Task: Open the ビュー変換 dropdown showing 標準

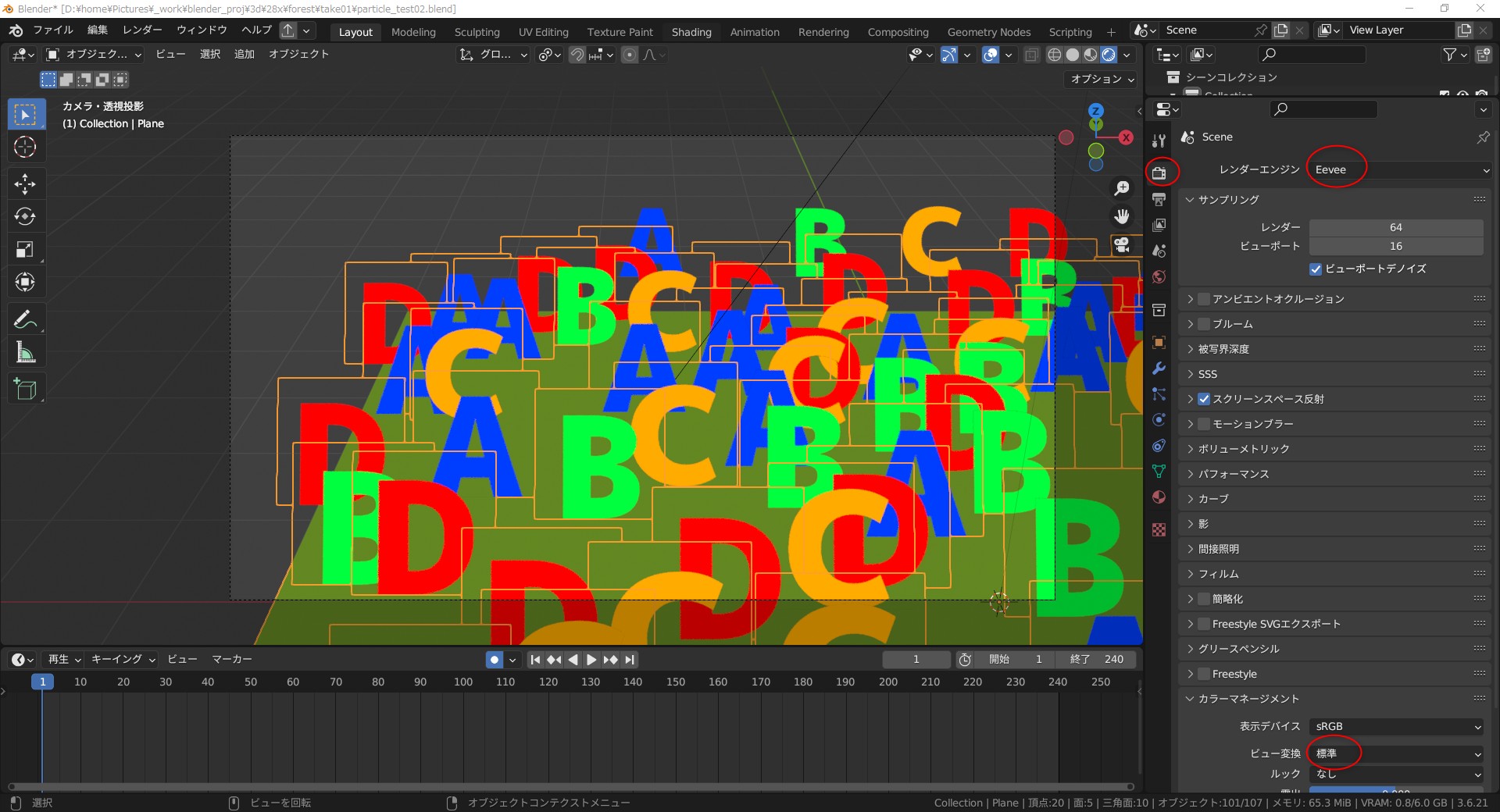Action: tap(1398, 753)
